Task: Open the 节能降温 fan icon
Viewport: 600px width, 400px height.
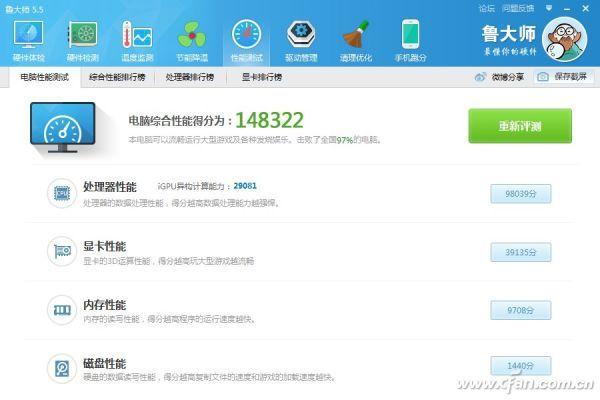Action: [192, 35]
